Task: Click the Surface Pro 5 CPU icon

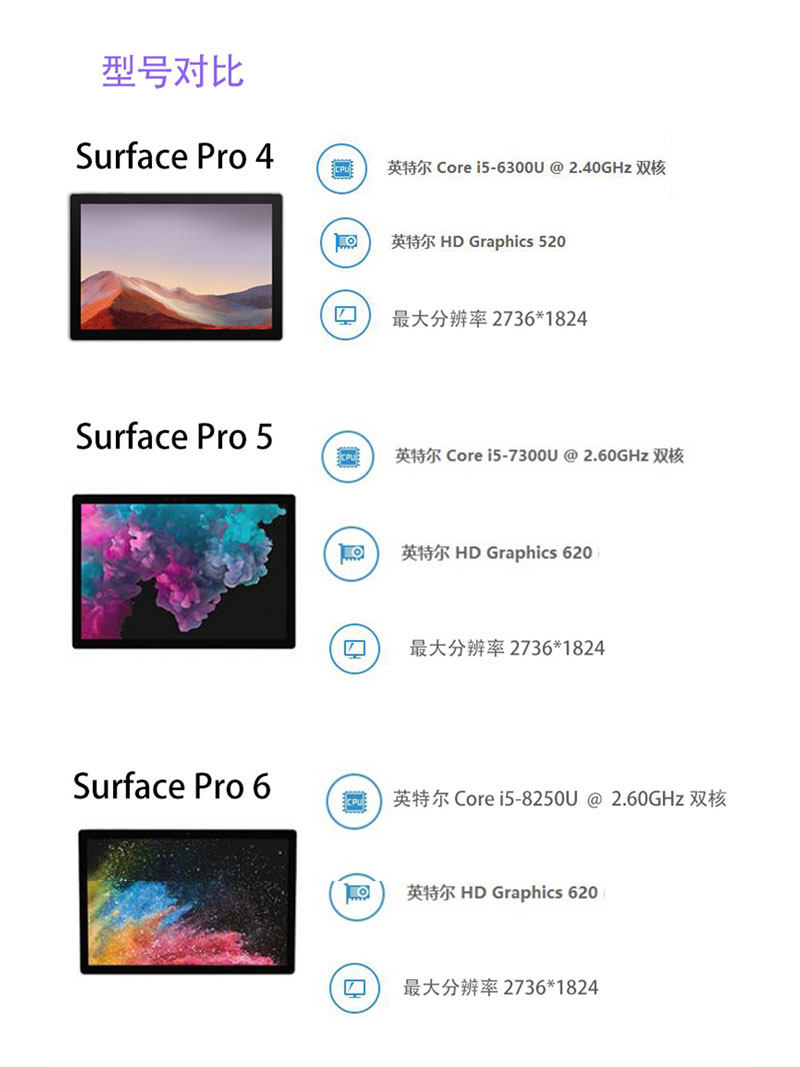Action: 347,457
